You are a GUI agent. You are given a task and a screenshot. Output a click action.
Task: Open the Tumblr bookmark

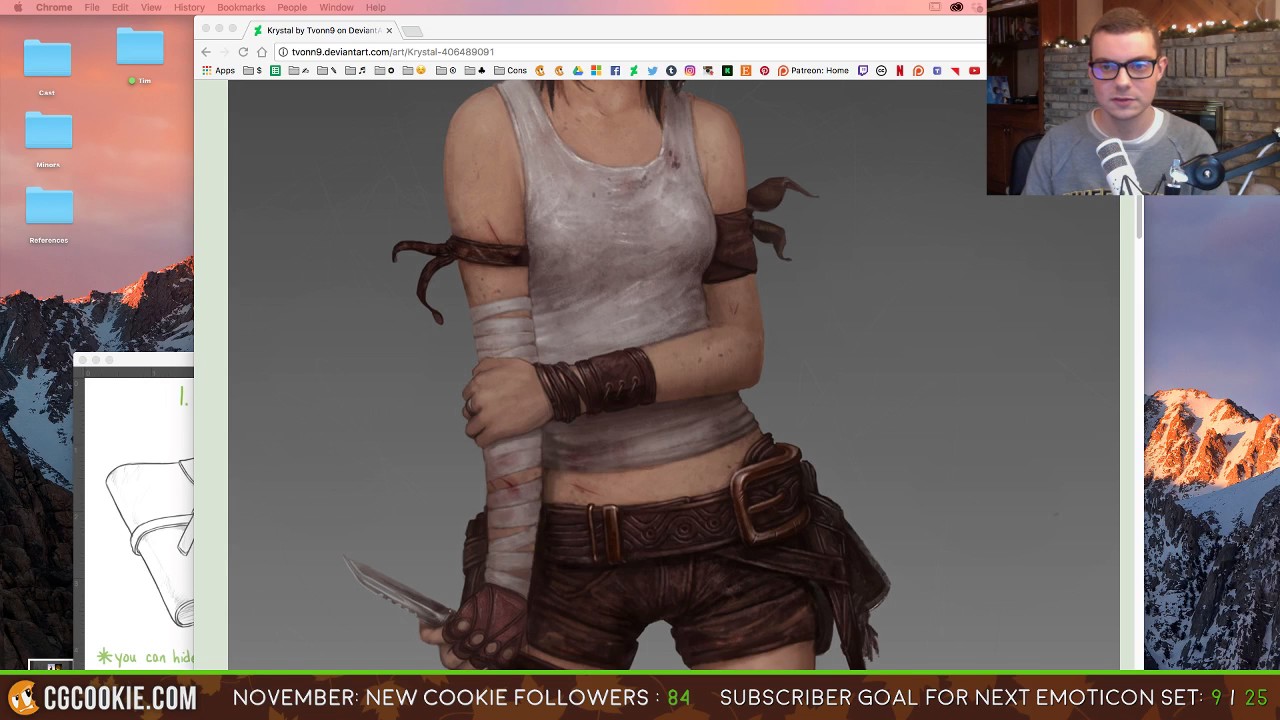(x=671, y=71)
